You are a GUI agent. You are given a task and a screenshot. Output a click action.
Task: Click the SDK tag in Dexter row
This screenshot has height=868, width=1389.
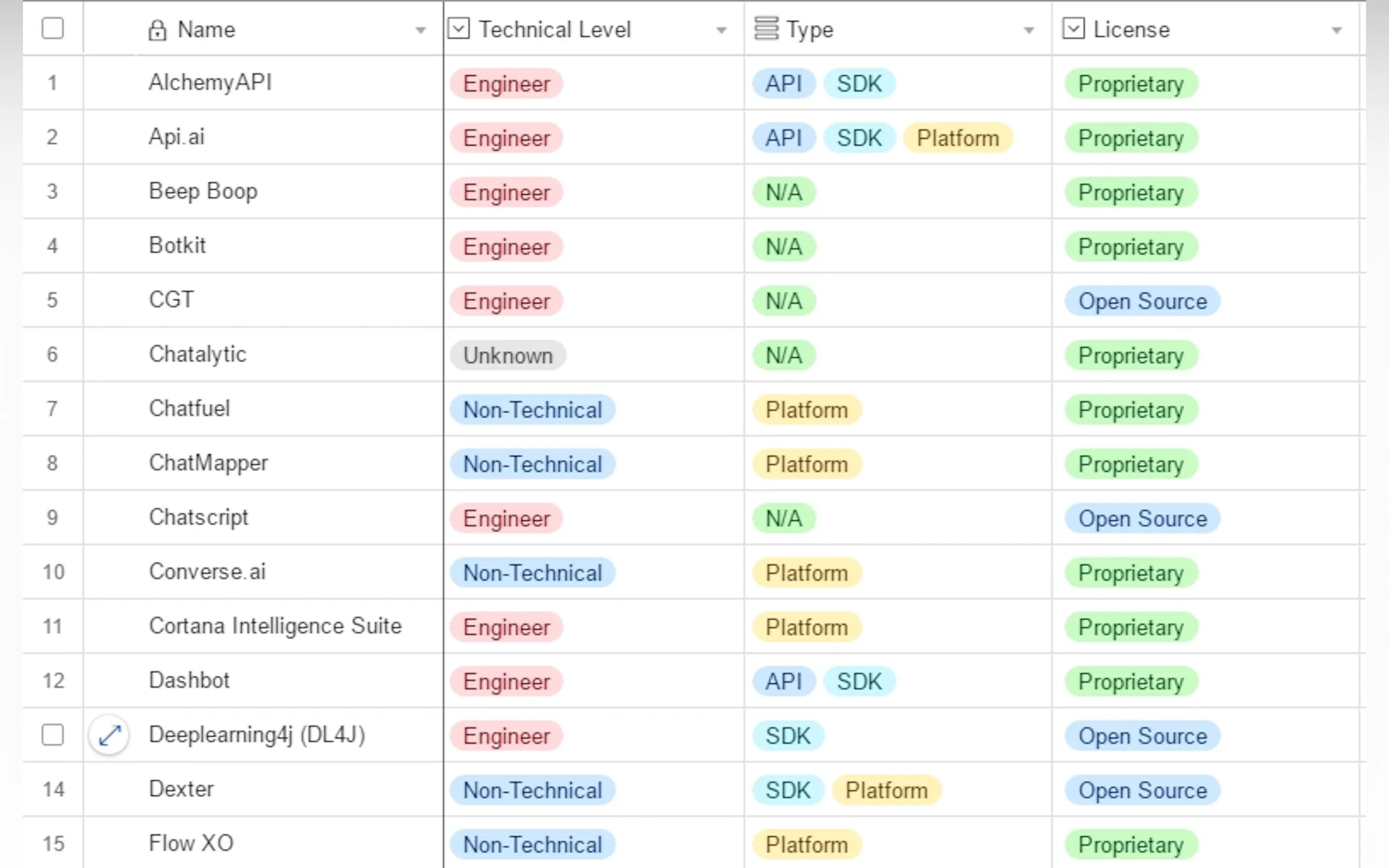pyautogui.click(x=788, y=790)
